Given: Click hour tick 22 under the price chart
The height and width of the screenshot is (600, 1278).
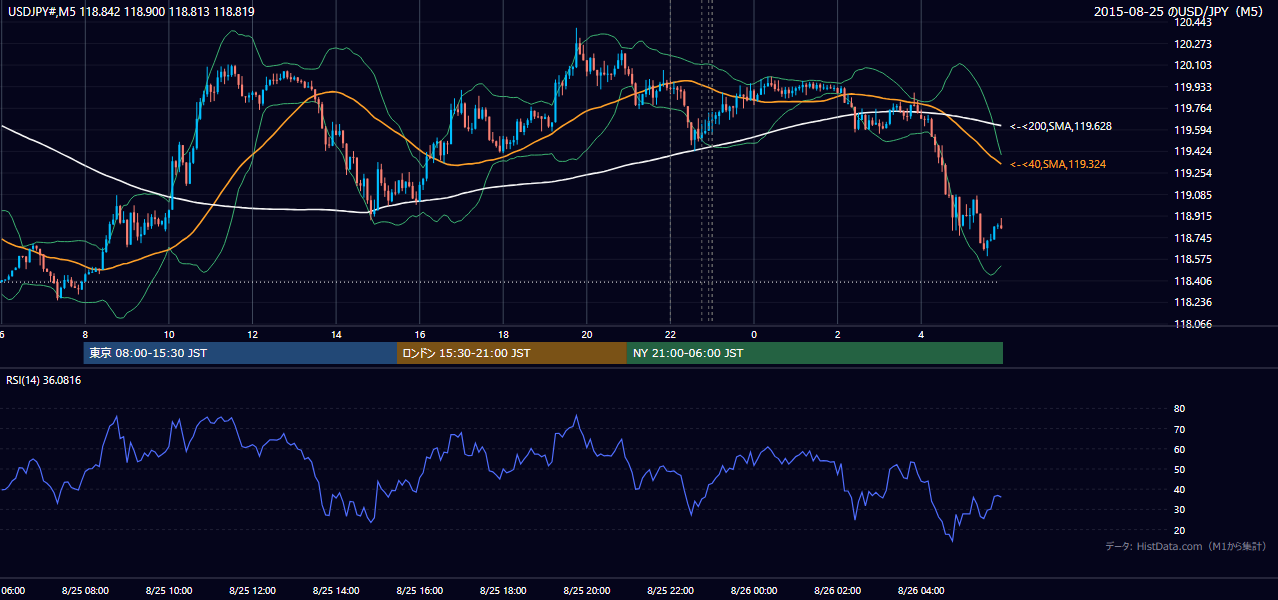Looking at the screenshot, I should tap(670, 334).
